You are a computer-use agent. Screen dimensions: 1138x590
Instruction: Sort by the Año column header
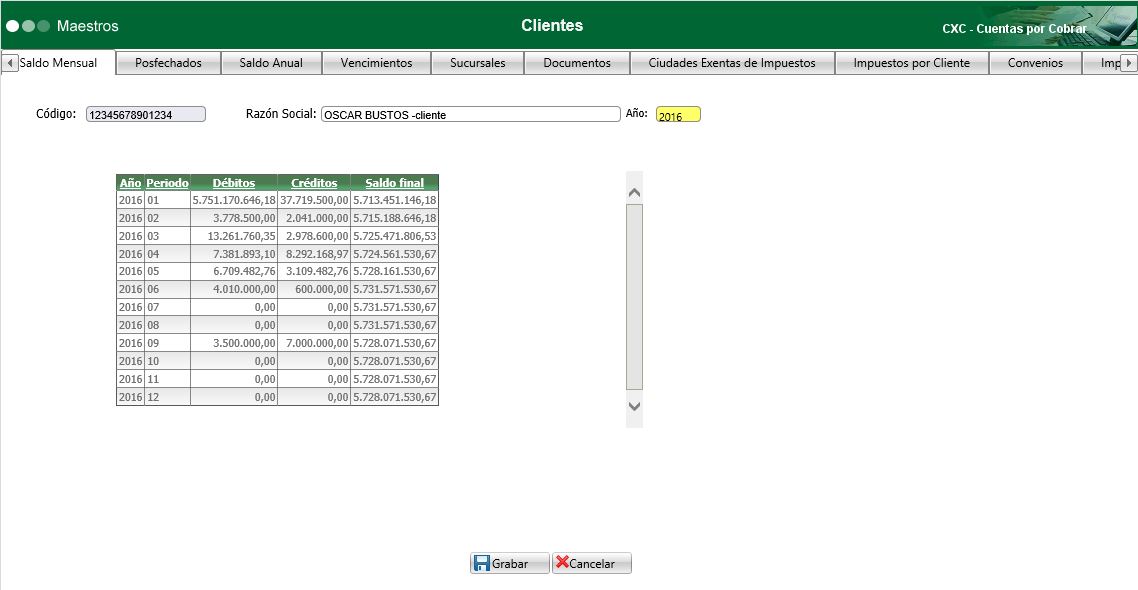tap(131, 183)
